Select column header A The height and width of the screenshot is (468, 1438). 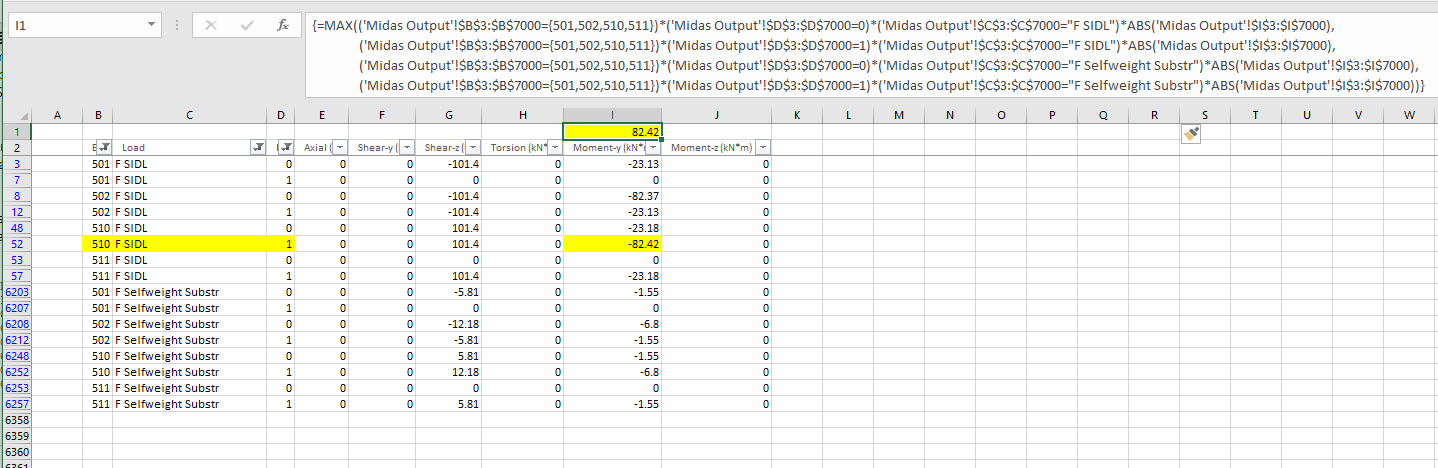(x=58, y=115)
